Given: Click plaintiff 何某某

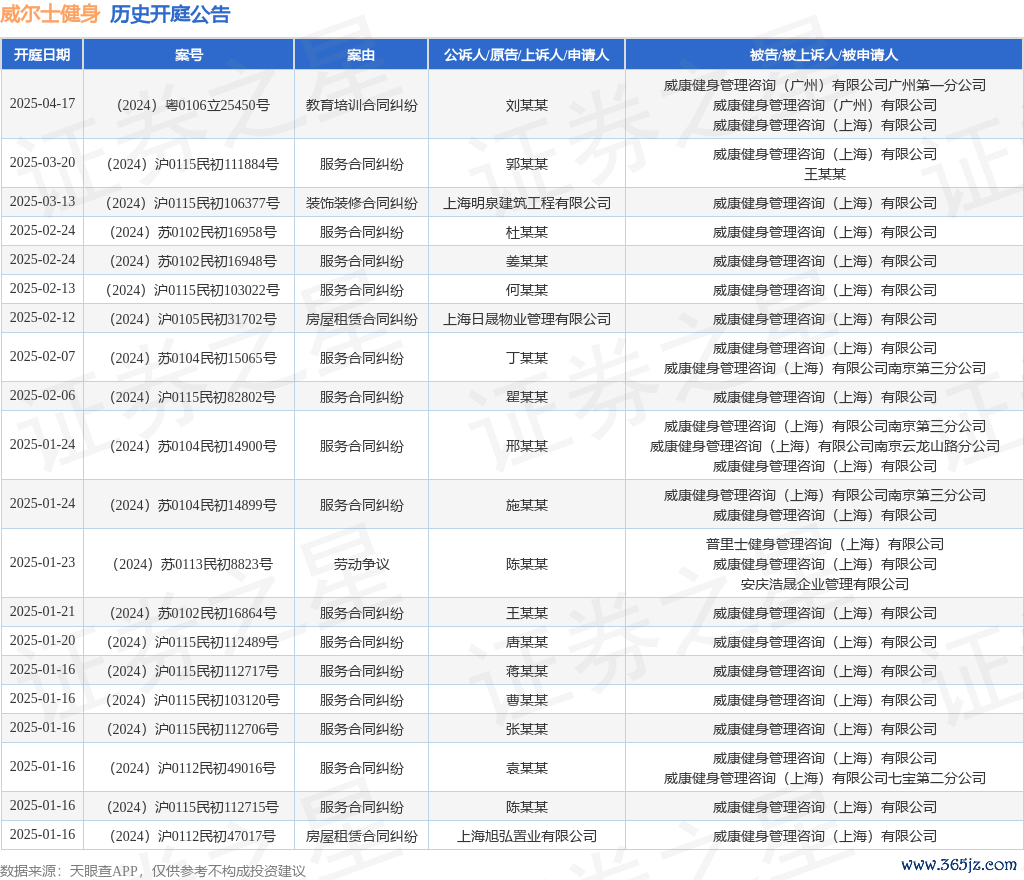Looking at the screenshot, I should click(526, 290).
